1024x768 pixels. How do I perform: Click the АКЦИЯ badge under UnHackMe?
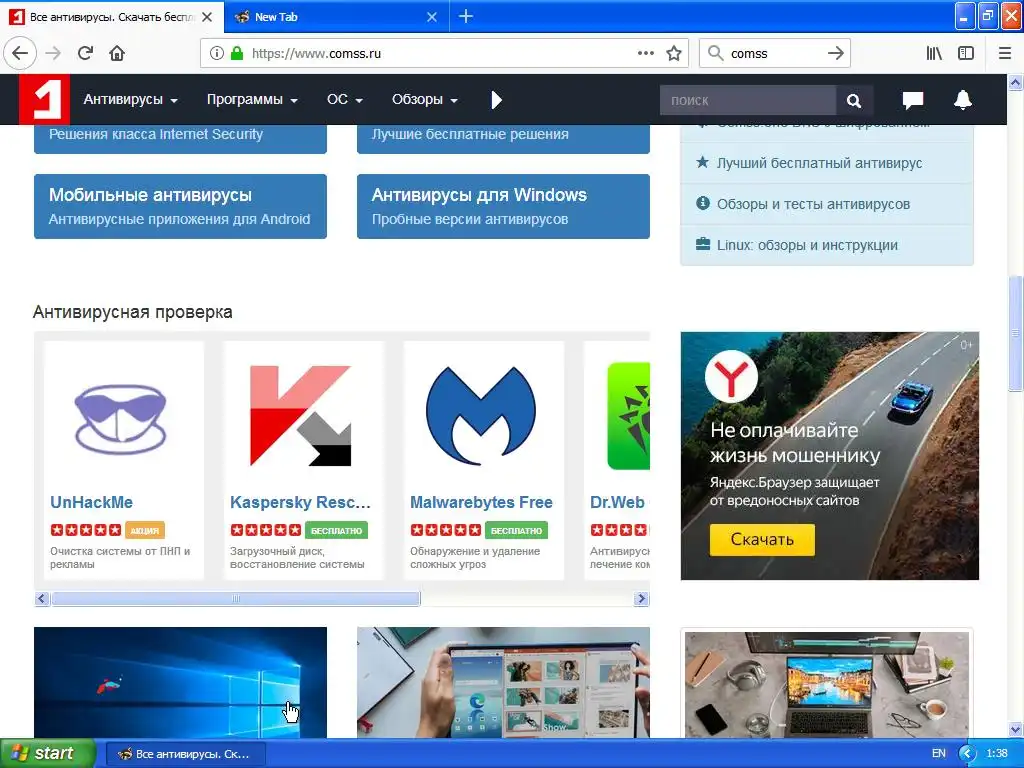pyautogui.click(x=144, y=530)
